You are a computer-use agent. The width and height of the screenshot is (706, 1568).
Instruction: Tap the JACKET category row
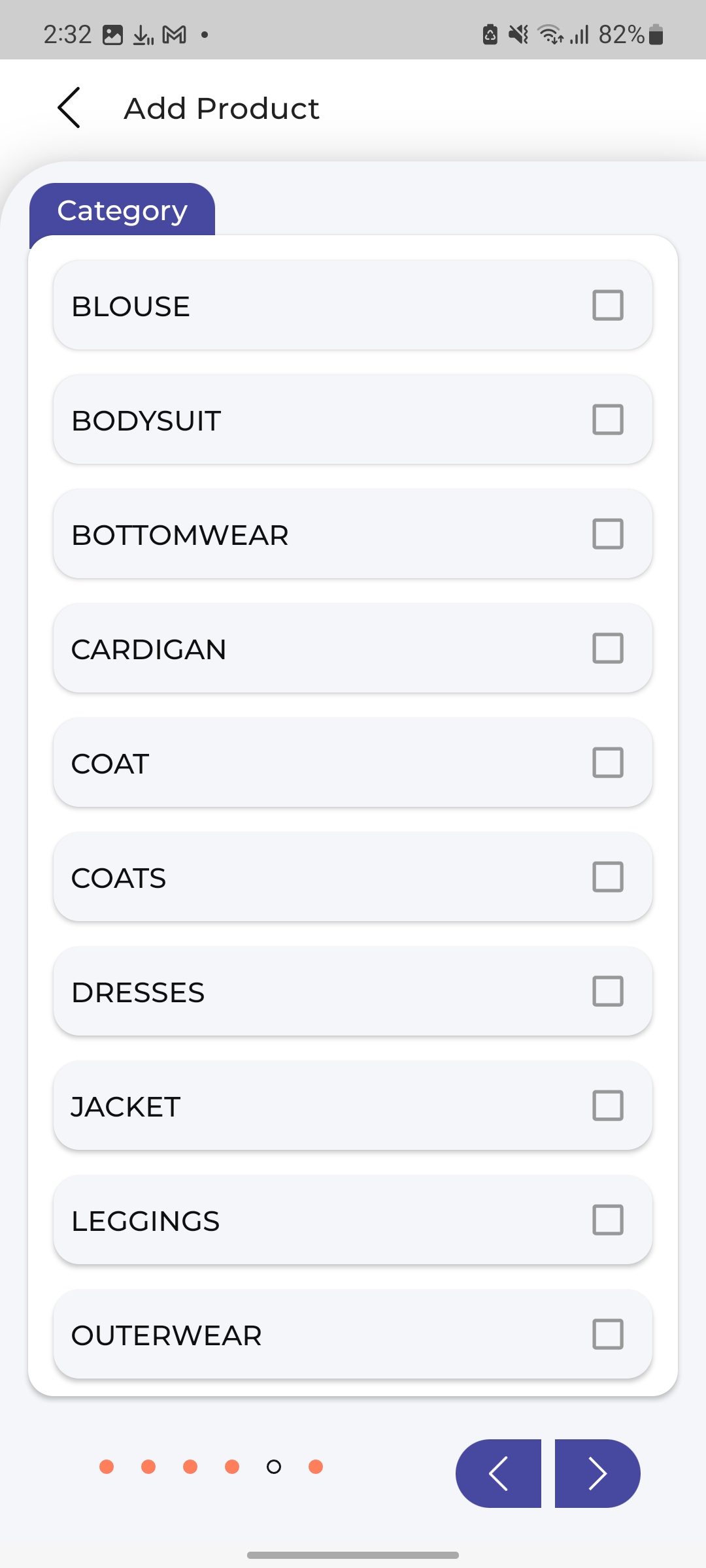tap(353, 1105)
